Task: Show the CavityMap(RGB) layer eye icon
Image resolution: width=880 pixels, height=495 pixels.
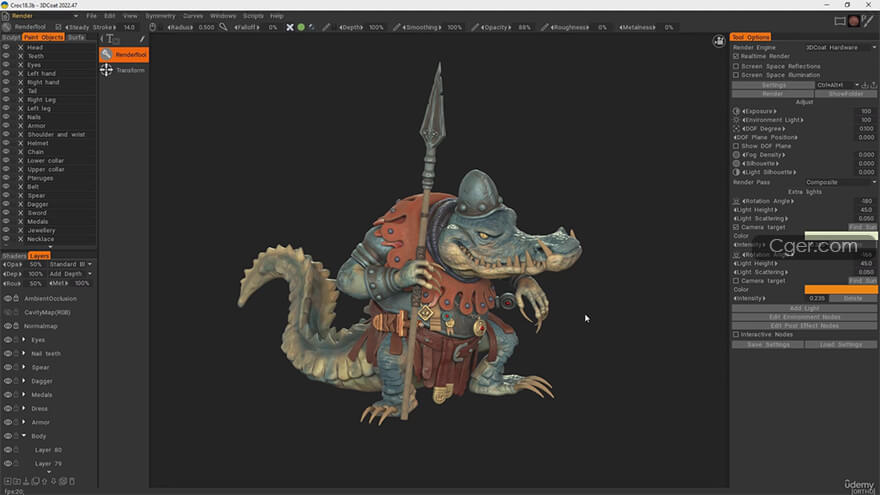Action: pyautogui.click(x=7, y=312)
